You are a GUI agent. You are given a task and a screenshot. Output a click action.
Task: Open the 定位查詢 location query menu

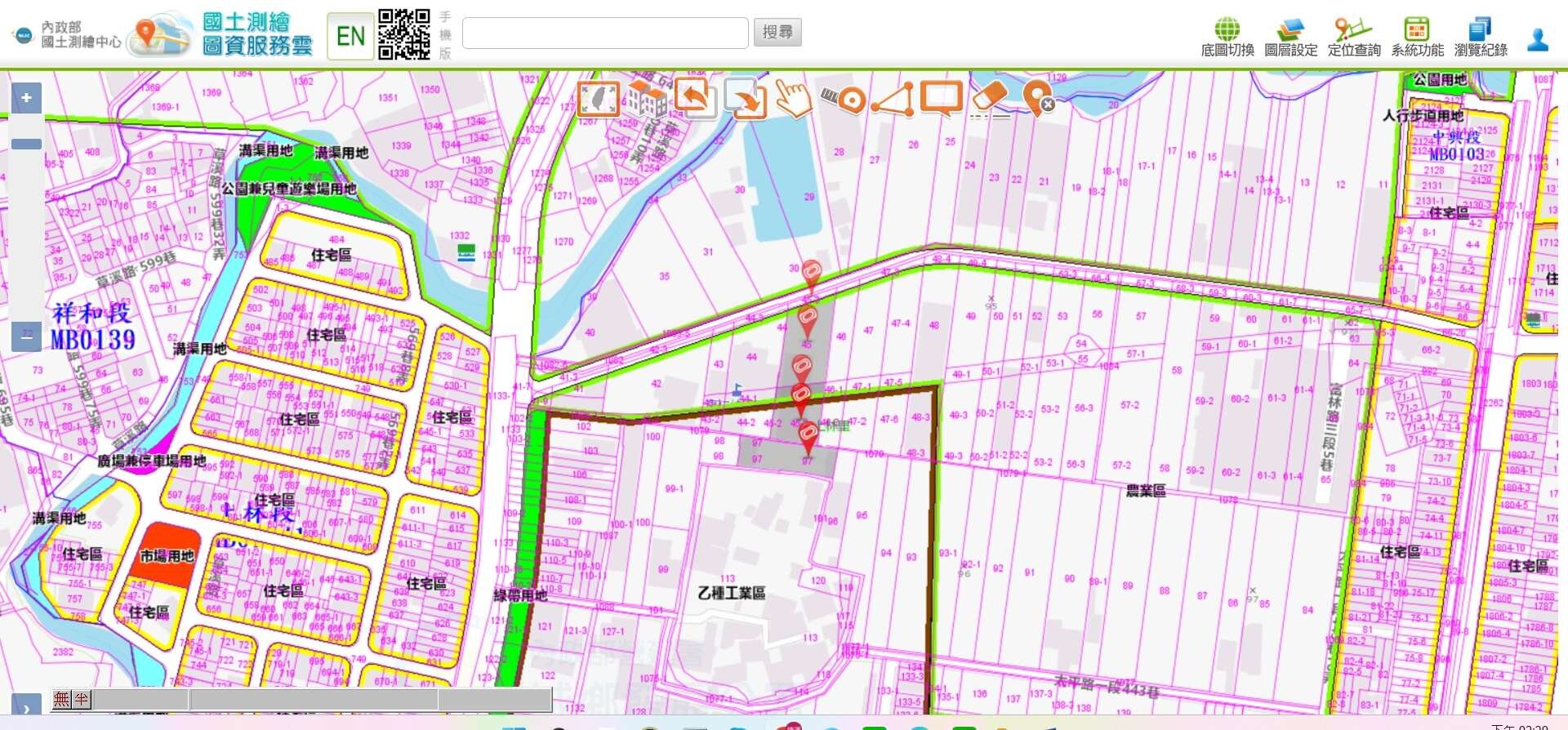click(x=1353, y=37)
